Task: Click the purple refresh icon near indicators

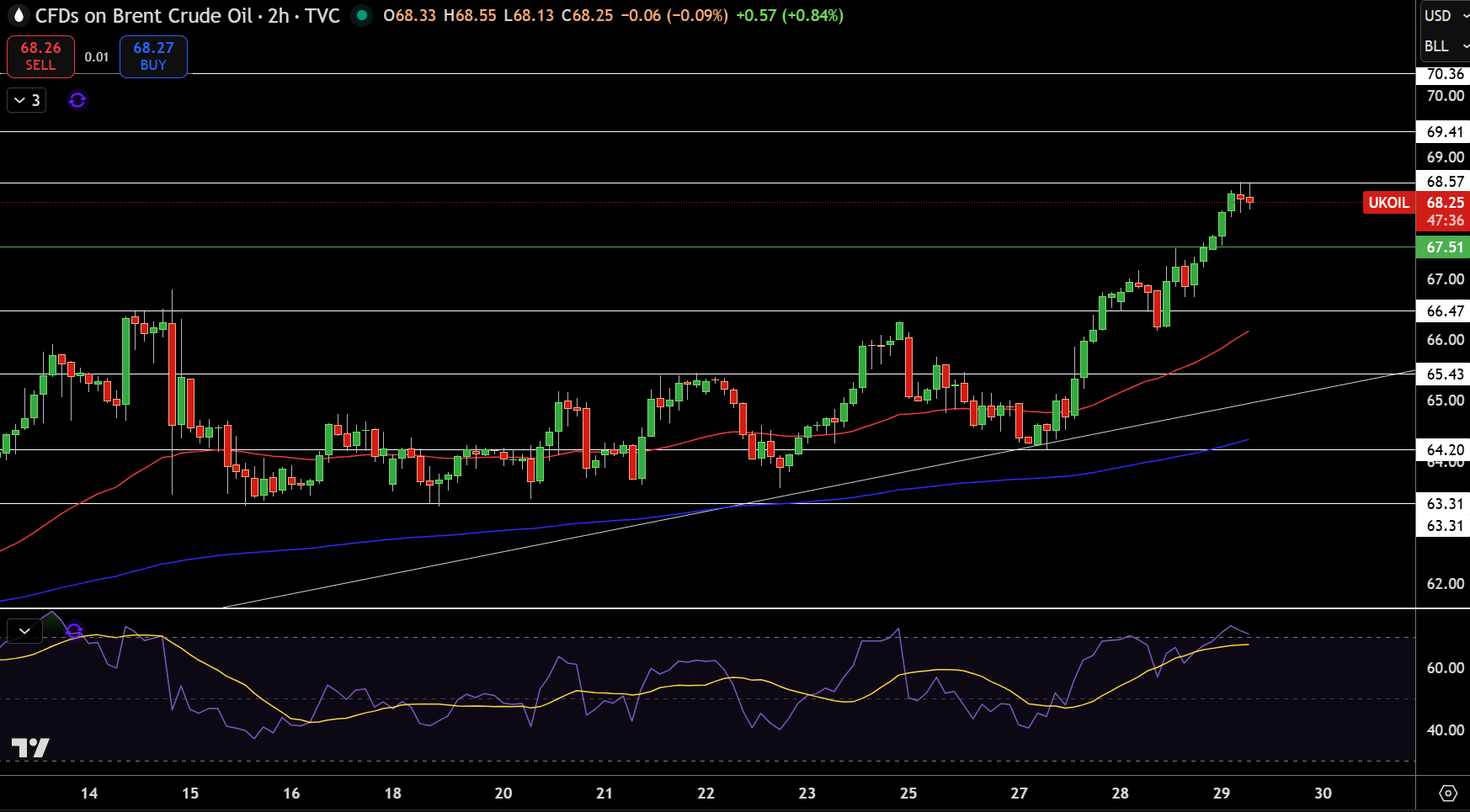Action: point(77,100)
